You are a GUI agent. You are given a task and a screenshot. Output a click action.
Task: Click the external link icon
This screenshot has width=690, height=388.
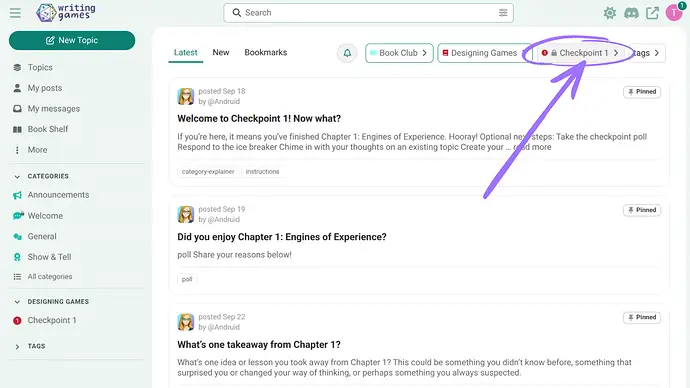coord(653,13)
